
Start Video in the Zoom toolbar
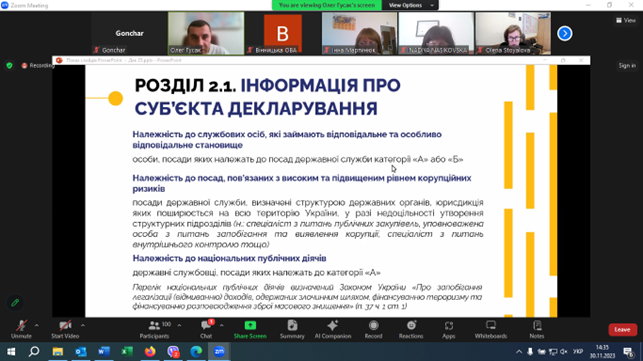coord(65,329)
